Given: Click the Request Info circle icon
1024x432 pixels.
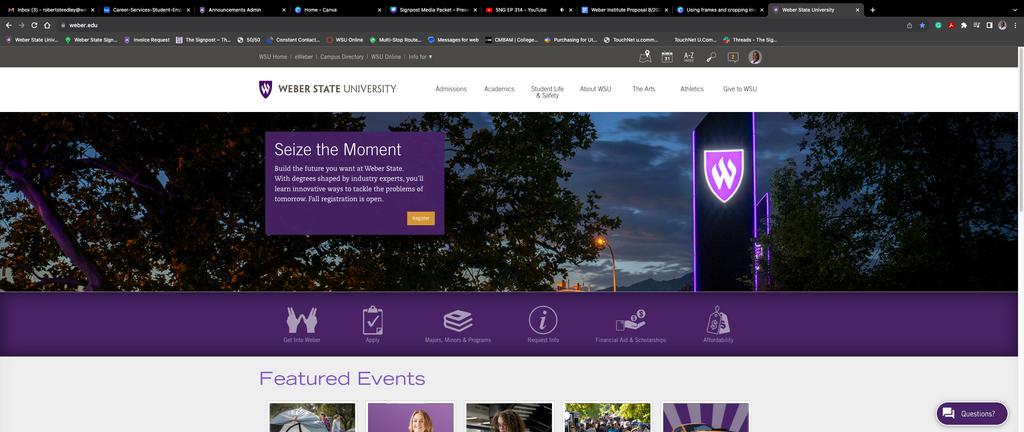Looking at the screenshot, I should point(543,320).
